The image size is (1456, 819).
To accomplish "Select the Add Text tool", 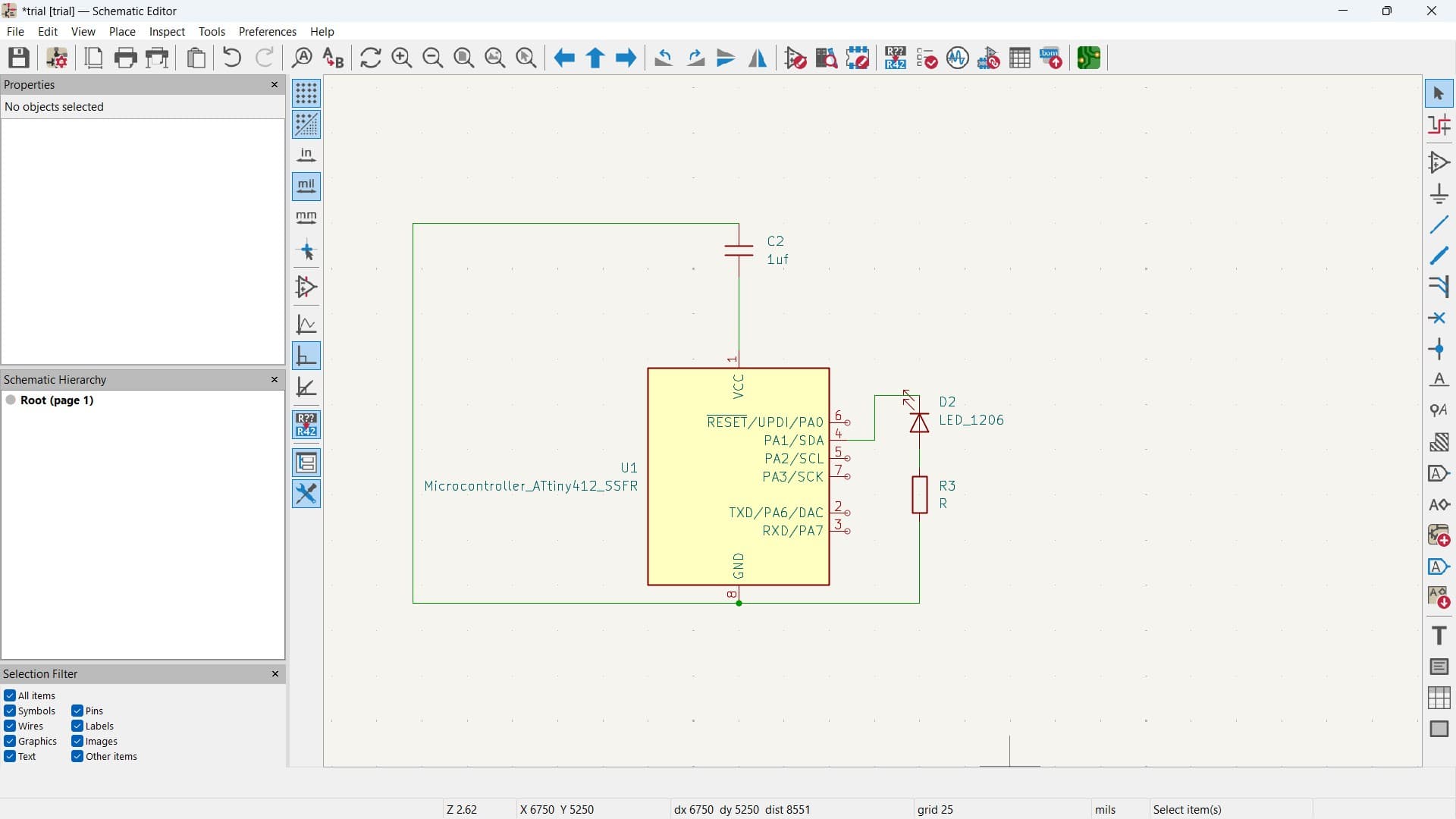I will coord(1439,635).
